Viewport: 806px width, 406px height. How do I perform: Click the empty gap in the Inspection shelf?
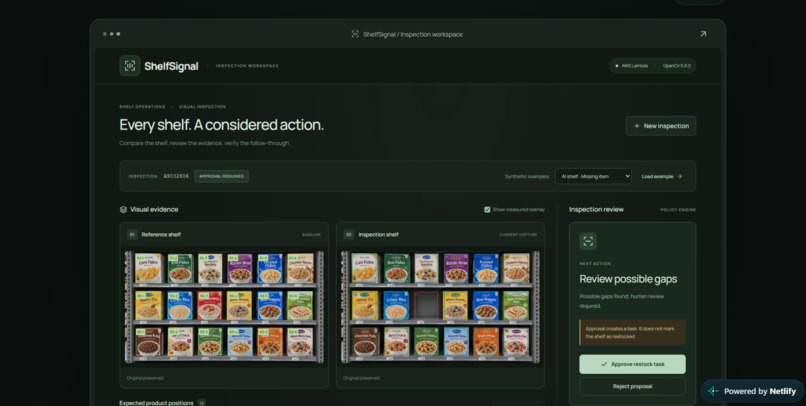coord(426,306)
